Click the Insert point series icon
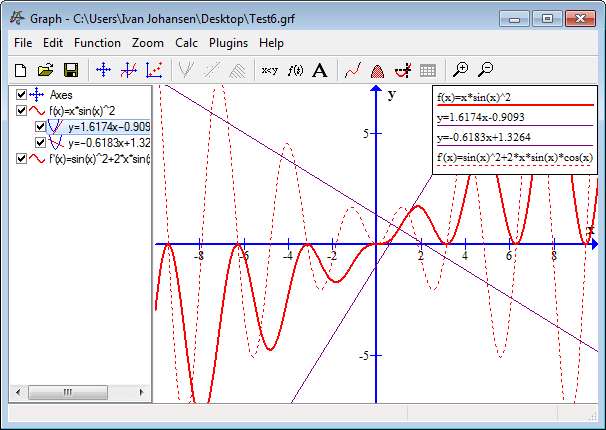606x430 pixels. [154, 70]
